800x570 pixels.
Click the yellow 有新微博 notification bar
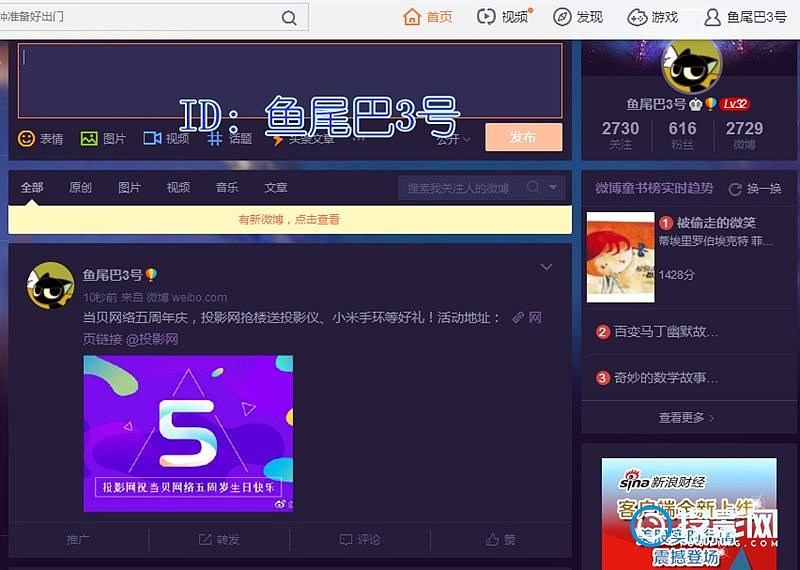point(290,219)
